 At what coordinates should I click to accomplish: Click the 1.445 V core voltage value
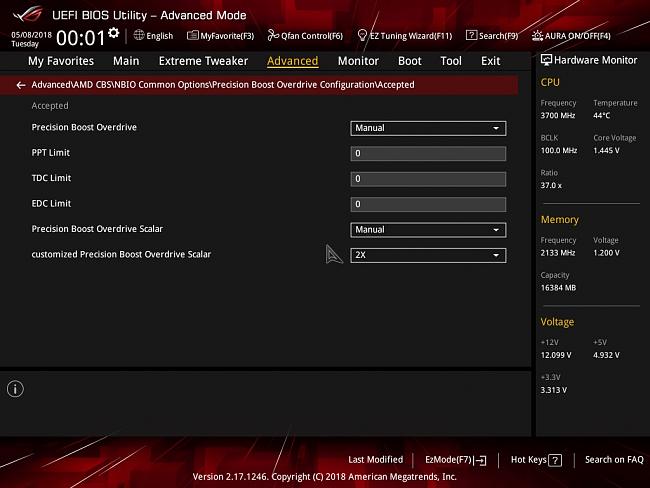[x=606, y=150]
